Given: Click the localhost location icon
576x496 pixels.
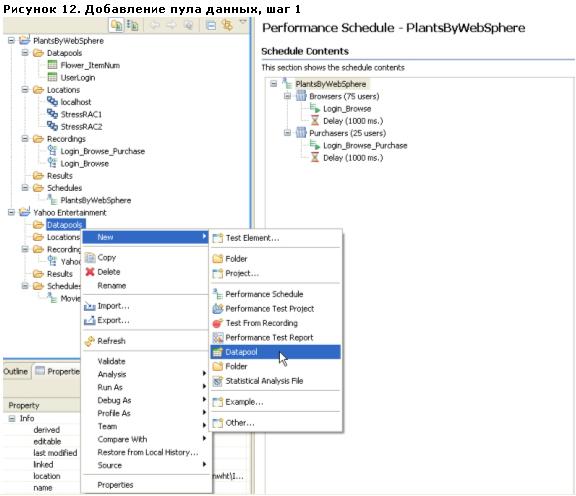Looking at the screenshot, I should 53,102.
